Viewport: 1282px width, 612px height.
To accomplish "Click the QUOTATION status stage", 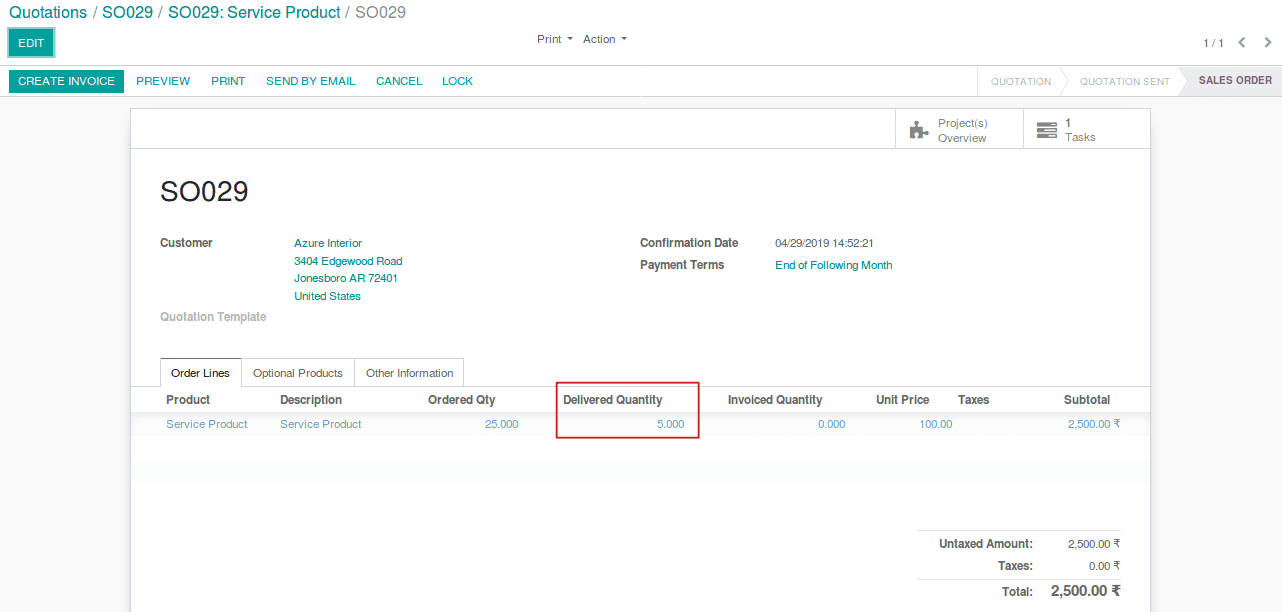I will pyautogui.click(x=1020, y=81).
